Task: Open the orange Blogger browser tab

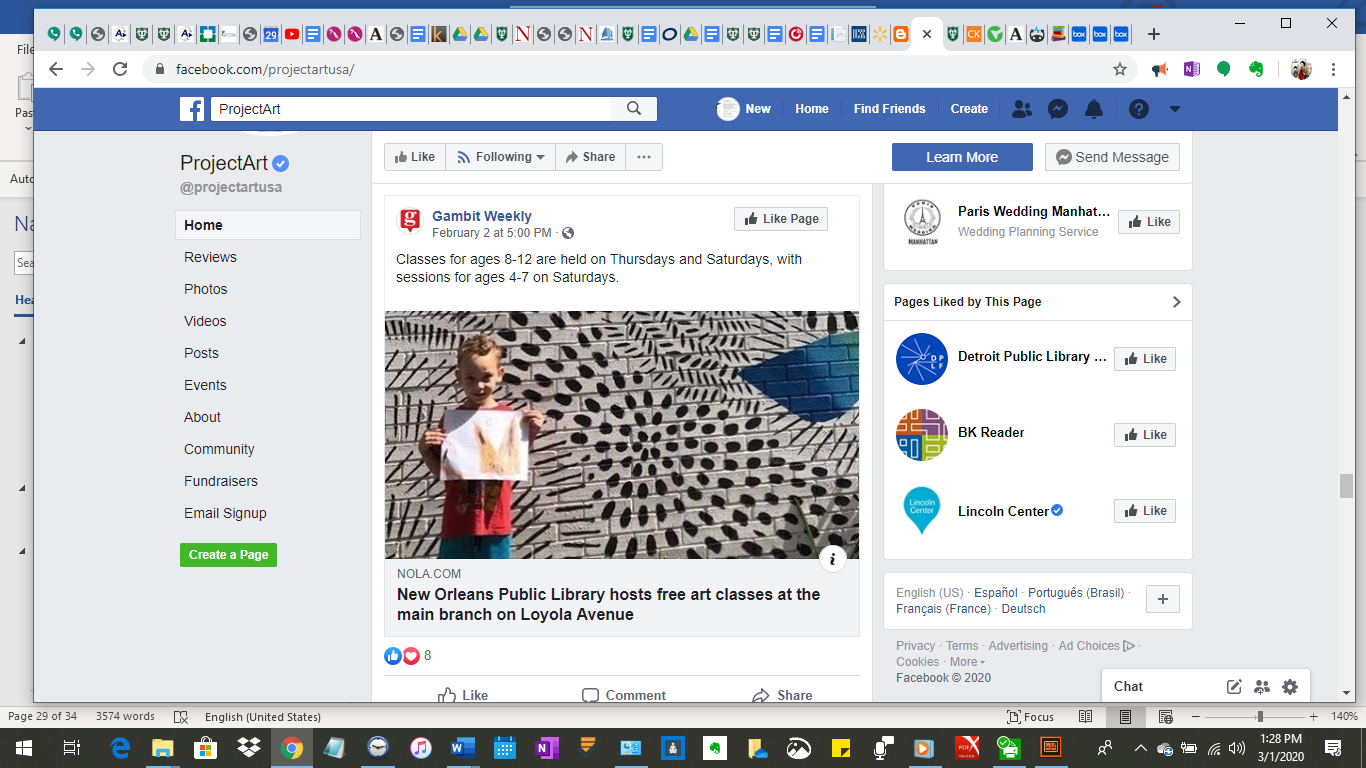Action: 900,34
